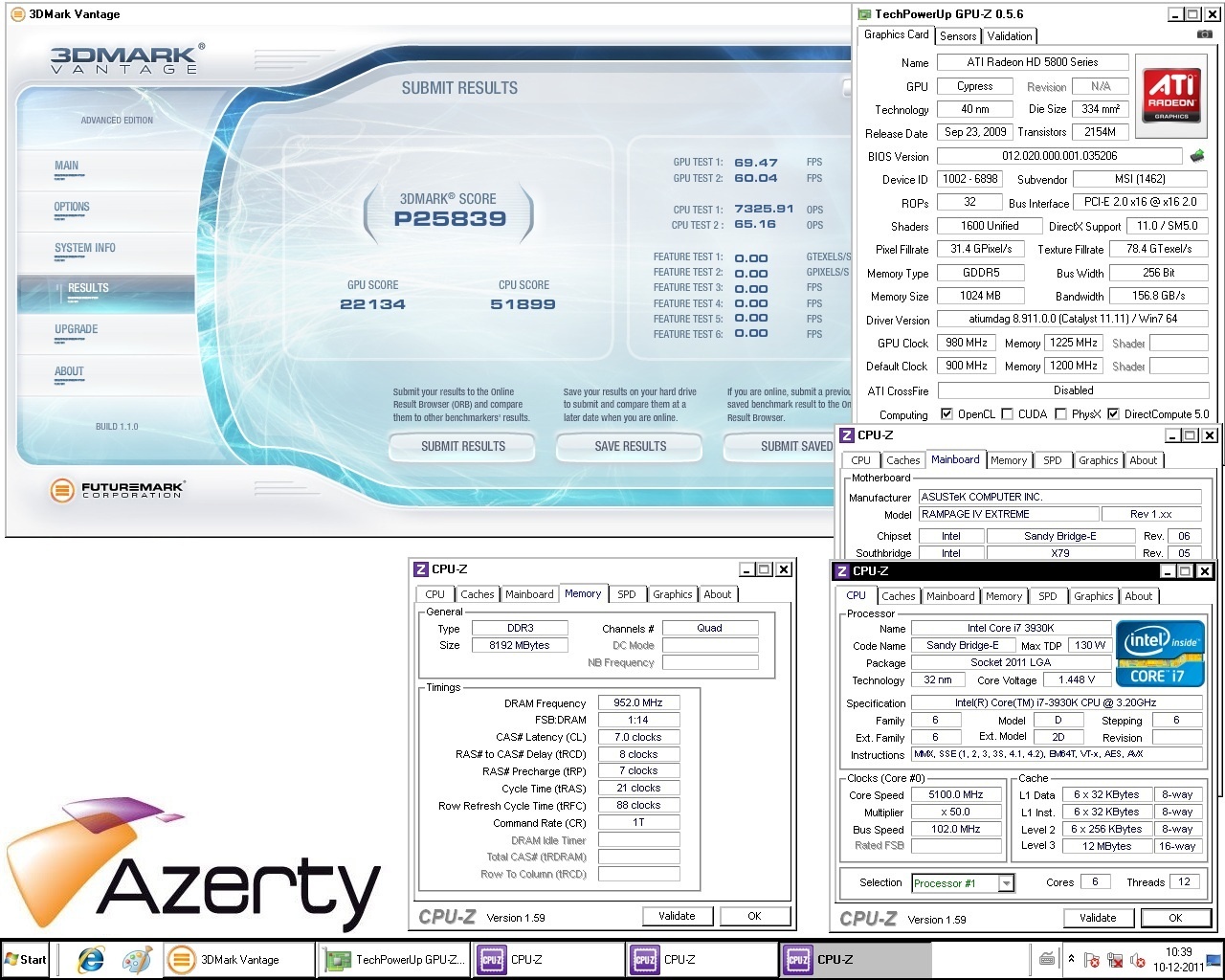Click the network disconnected tray icon
Viewport: 1225px width, 980px height.
1115,960
